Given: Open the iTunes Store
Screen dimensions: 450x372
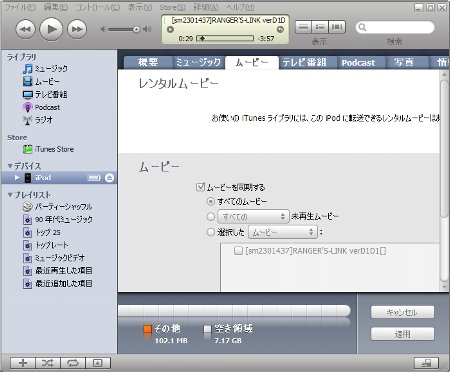Looking at the screenshot, I should point(48,149).
